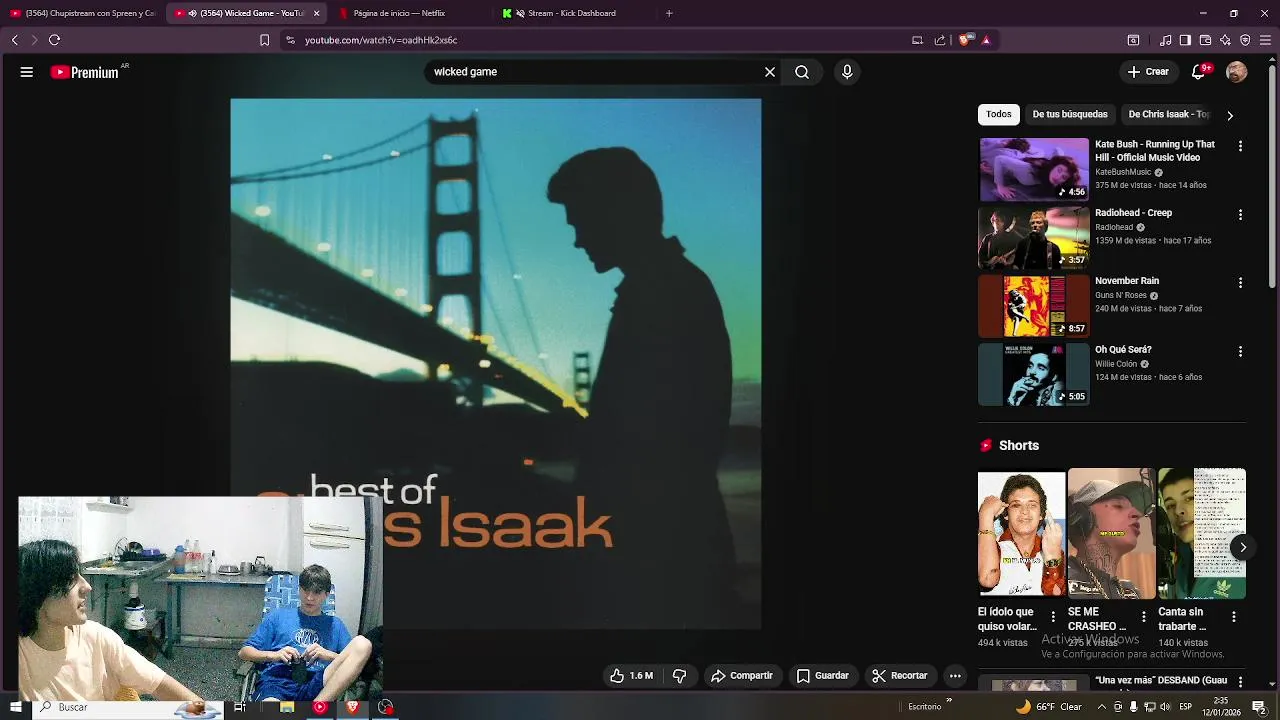1280x720 pixels.
Task: Dislike the video with thumbs down
Action: [680, 676]
